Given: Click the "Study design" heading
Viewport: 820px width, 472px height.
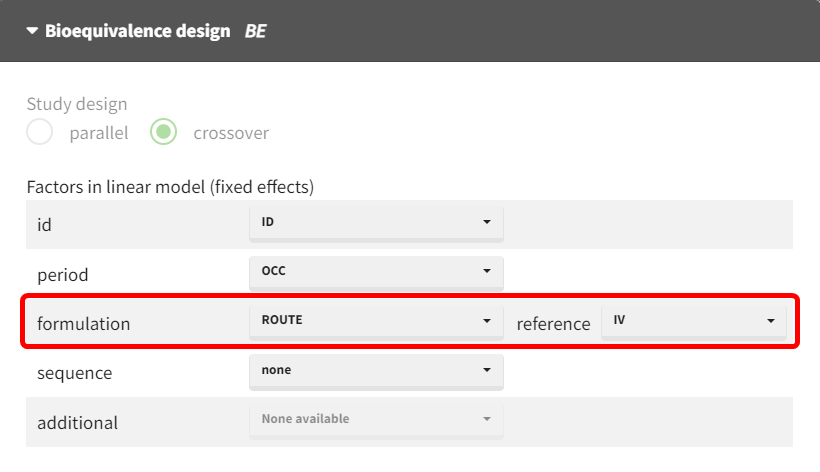Looking at the screenshot, I should click(x=77, y=104).
